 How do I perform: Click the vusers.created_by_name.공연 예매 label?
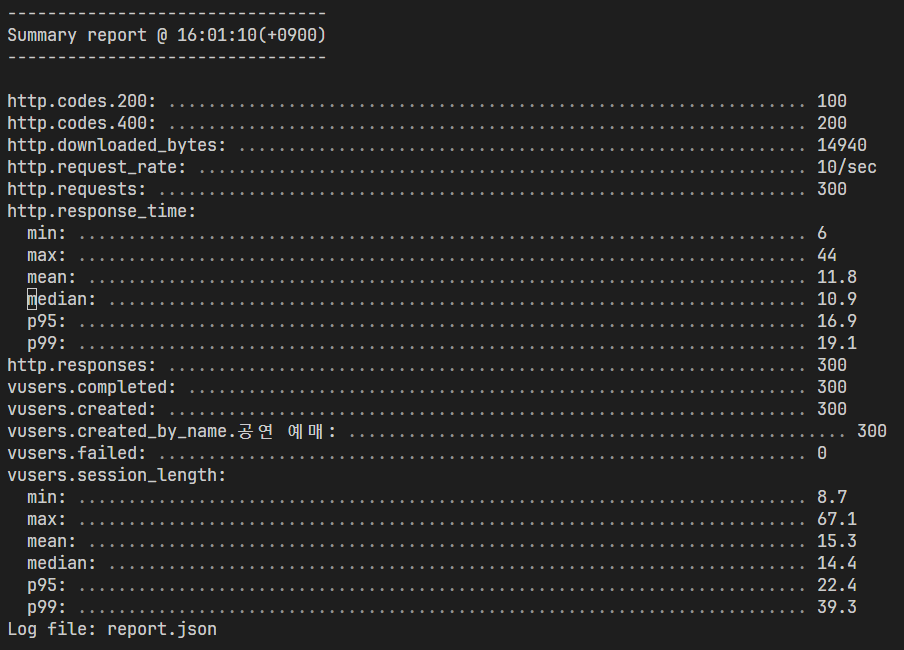click(171, 431)
